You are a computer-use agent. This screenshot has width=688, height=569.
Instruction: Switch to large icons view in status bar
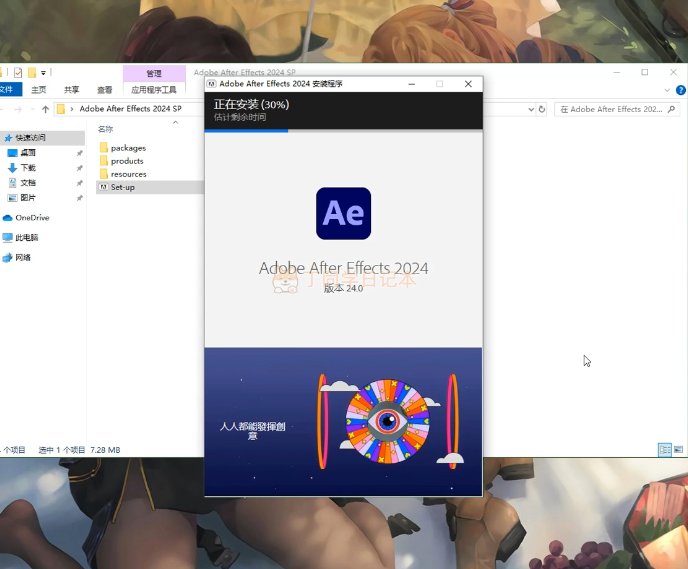(x=676, y=450)
